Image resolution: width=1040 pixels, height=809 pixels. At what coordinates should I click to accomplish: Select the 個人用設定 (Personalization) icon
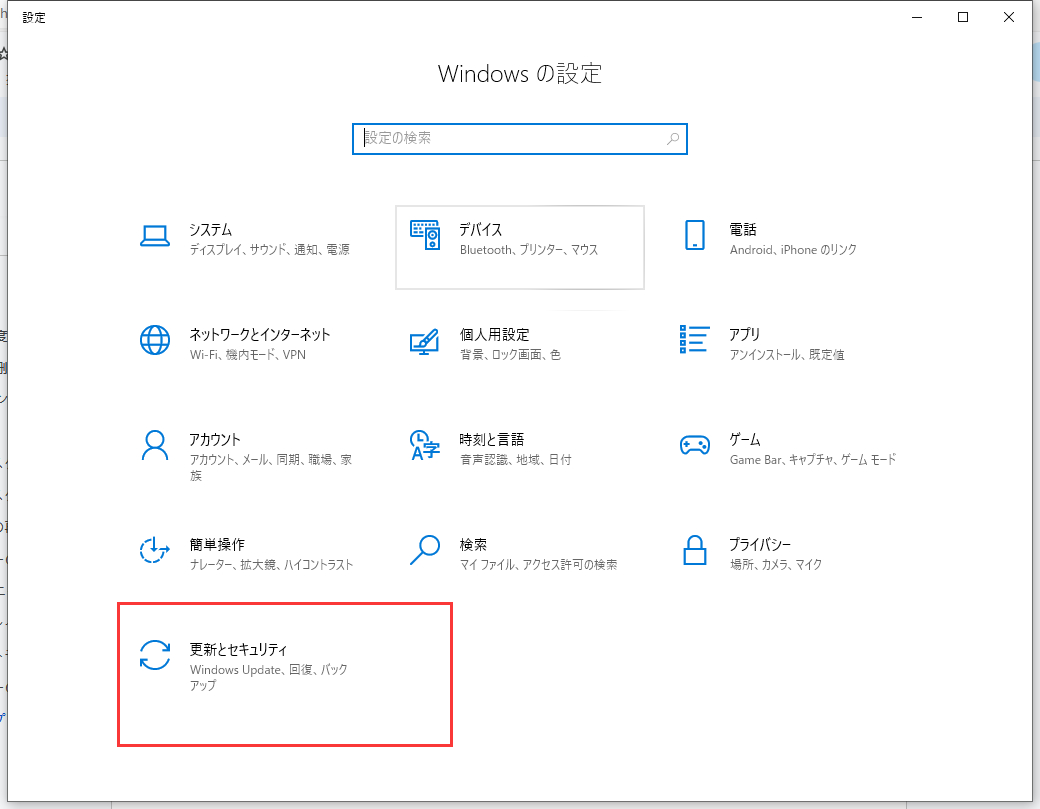[x=425, y=341]
